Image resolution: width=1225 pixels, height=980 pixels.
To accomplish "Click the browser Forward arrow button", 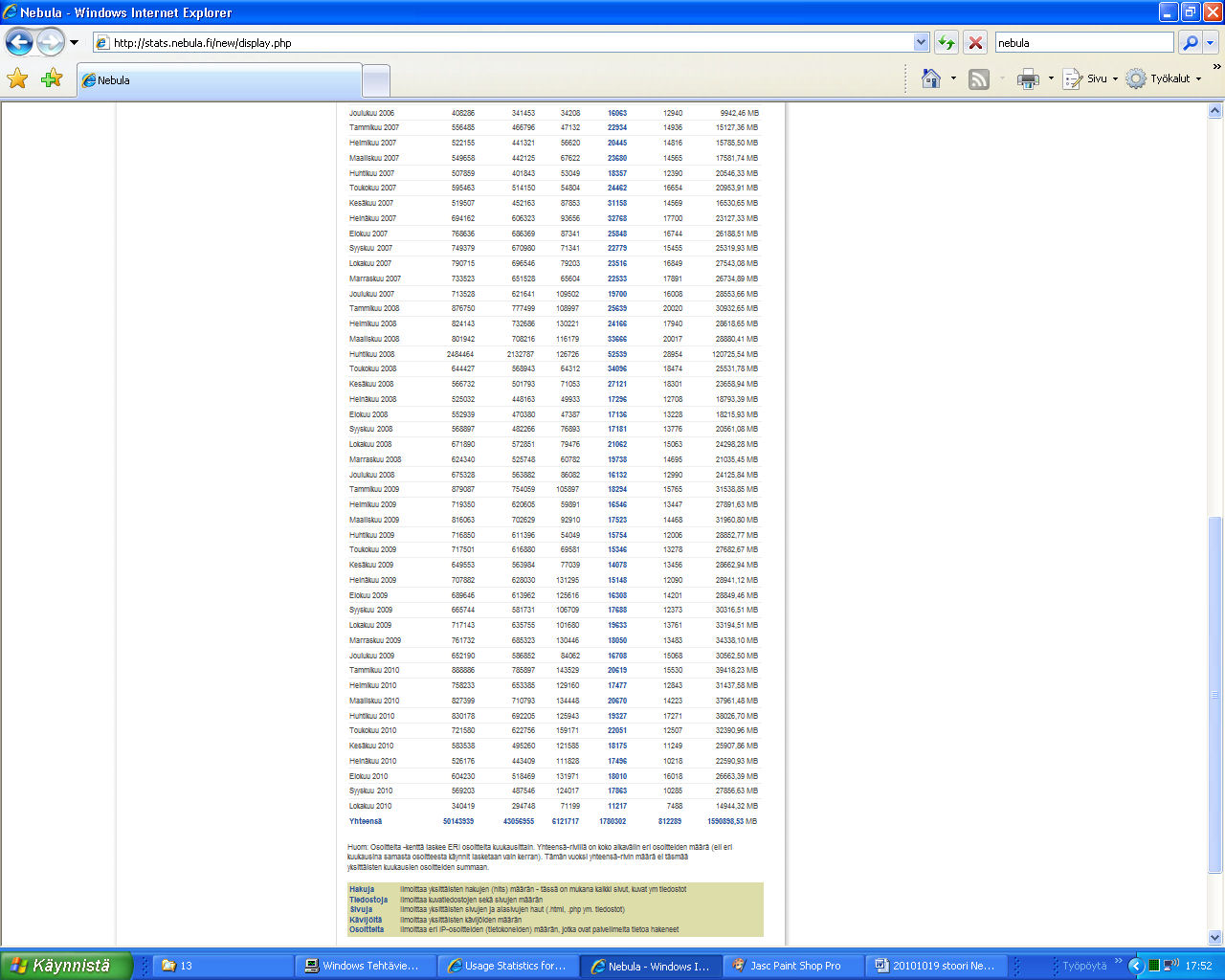I will click(x=50, y=42).
